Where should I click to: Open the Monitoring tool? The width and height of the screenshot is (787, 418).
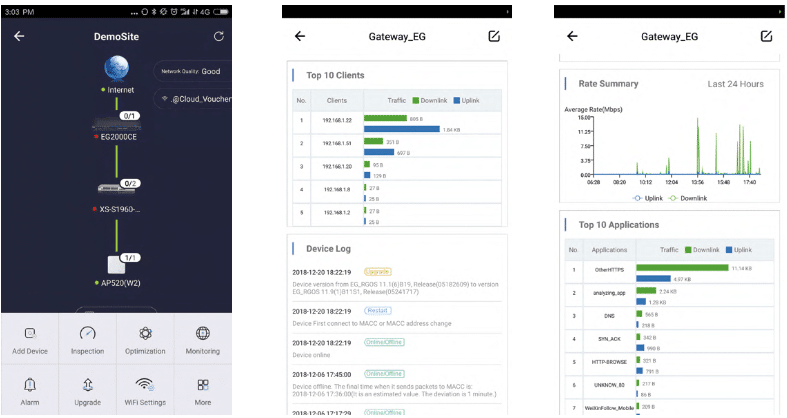click(203, 341)
